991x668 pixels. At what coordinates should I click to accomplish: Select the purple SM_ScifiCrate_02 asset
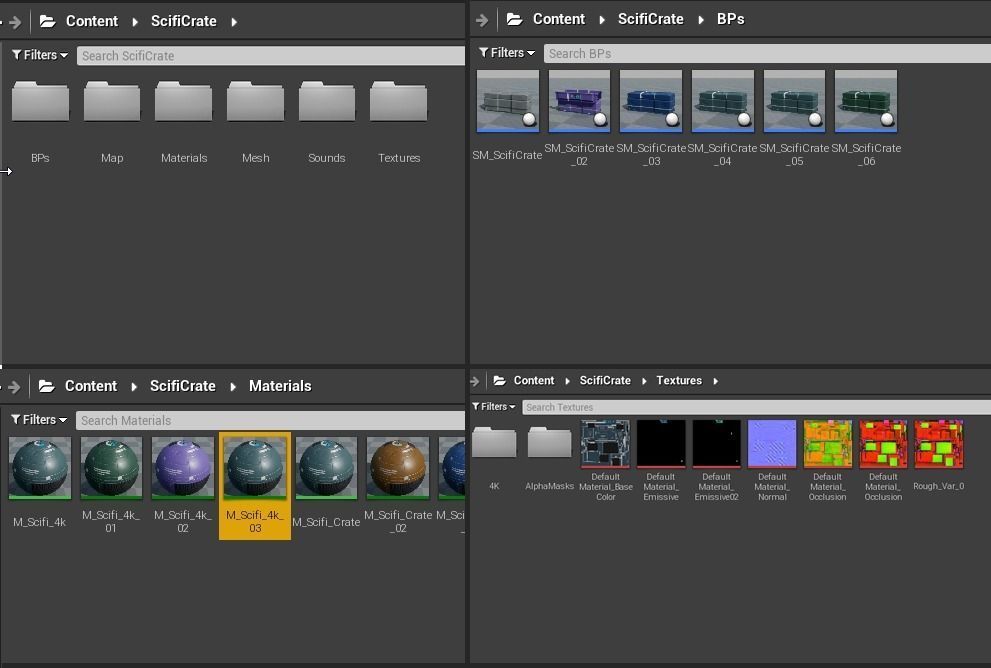coord(580,101)
